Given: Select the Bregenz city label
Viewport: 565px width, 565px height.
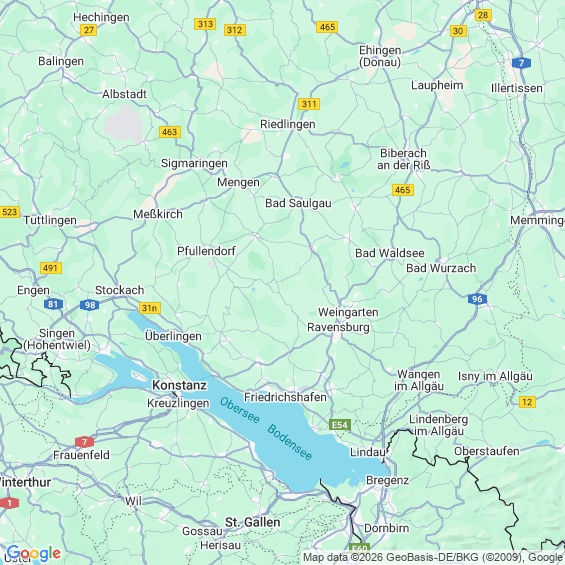Looking at the screenshot, I should [388, 480].
